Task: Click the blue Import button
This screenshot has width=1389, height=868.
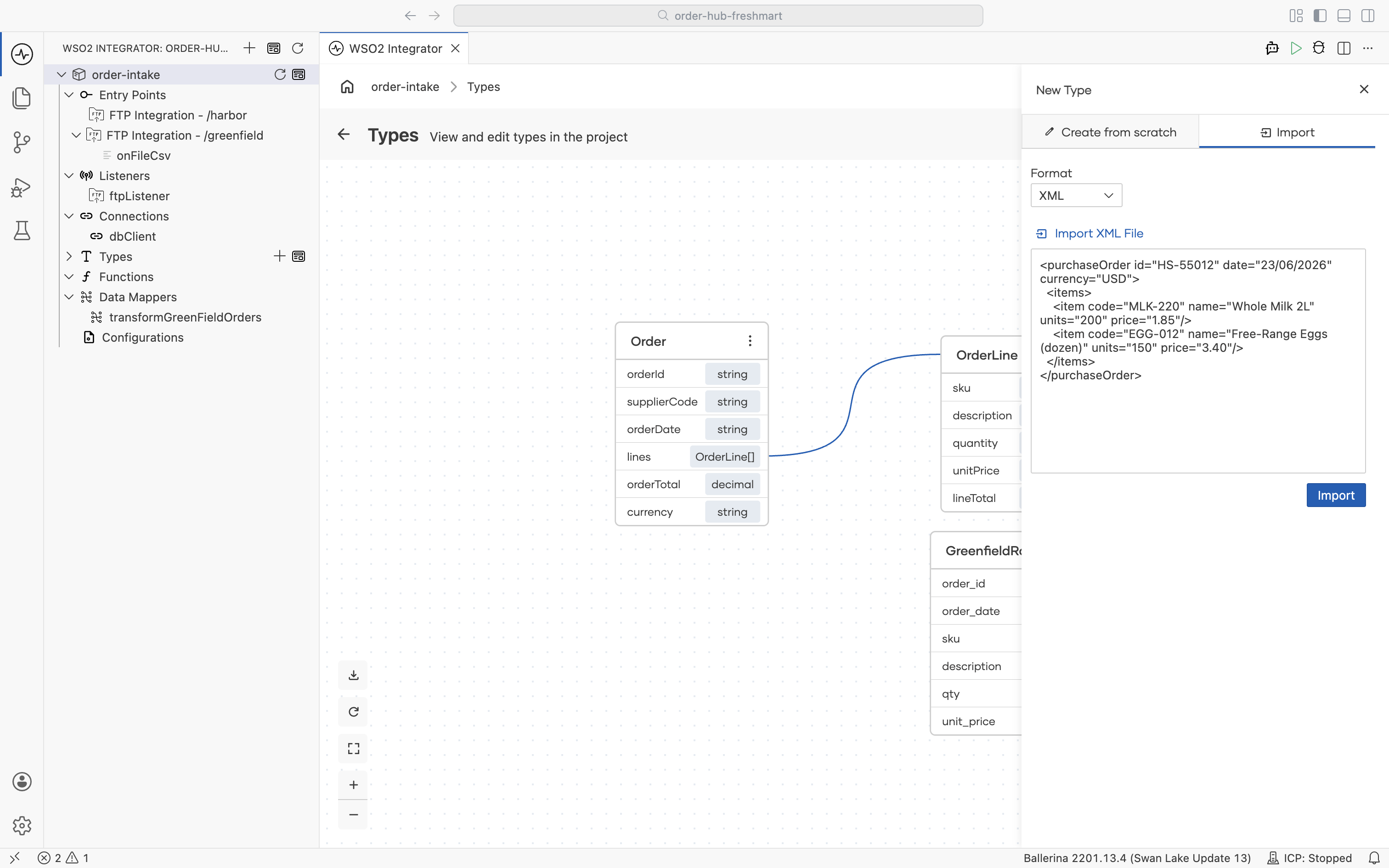Action: click(1336, 496)
